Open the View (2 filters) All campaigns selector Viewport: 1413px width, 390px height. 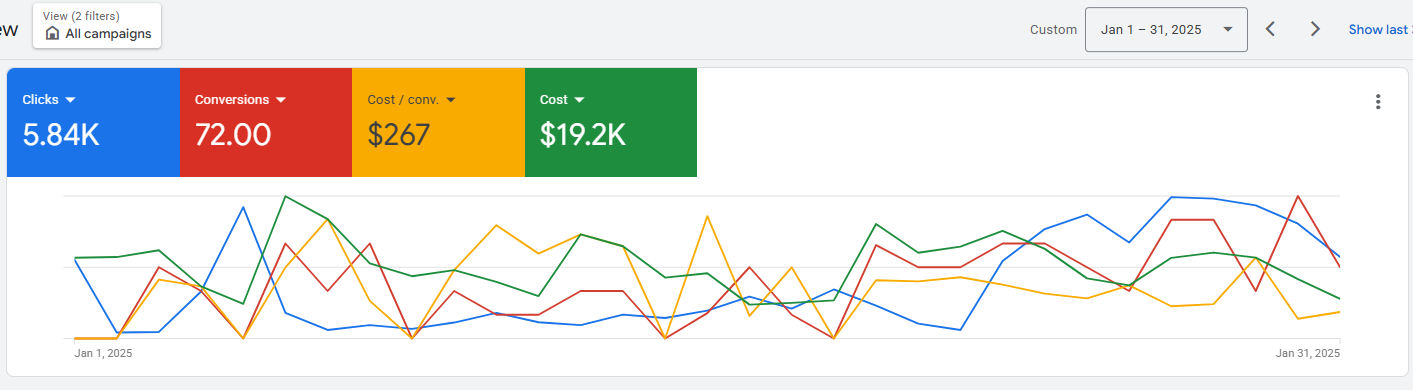[x=97, y=25]
